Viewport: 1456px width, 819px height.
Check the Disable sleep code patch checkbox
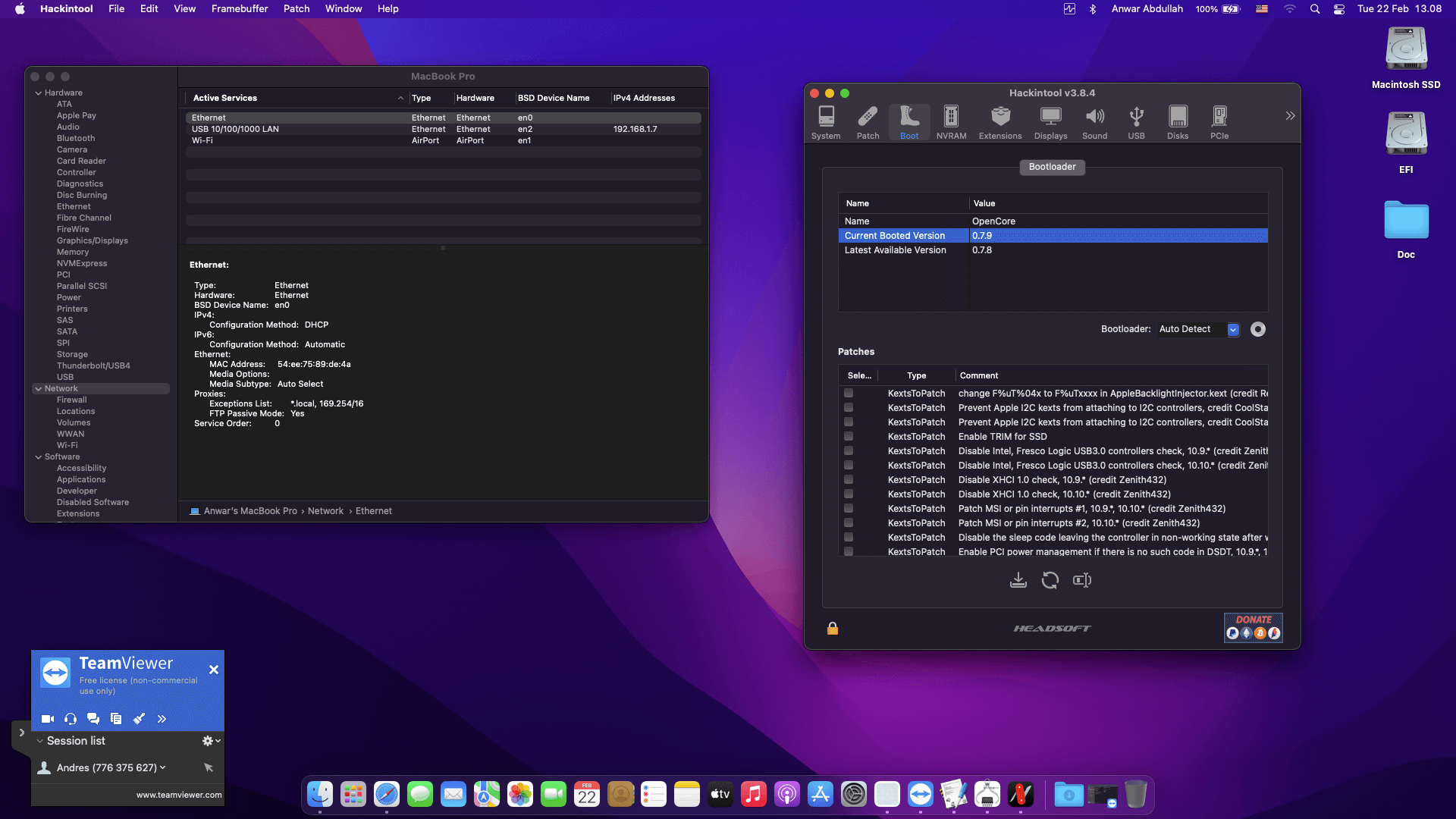(849, 537)
